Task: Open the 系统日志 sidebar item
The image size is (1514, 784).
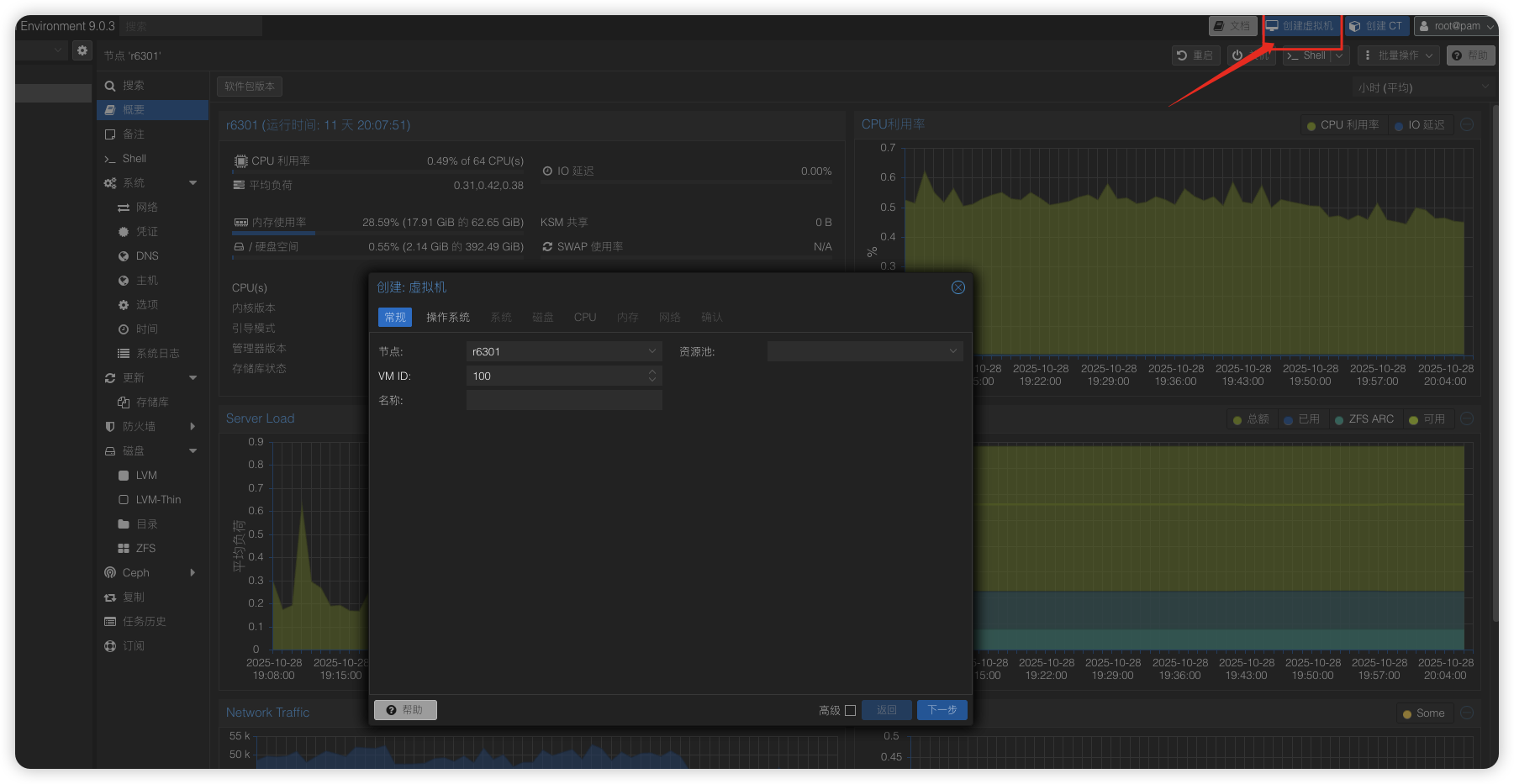Action: click(x=157, y=354)
